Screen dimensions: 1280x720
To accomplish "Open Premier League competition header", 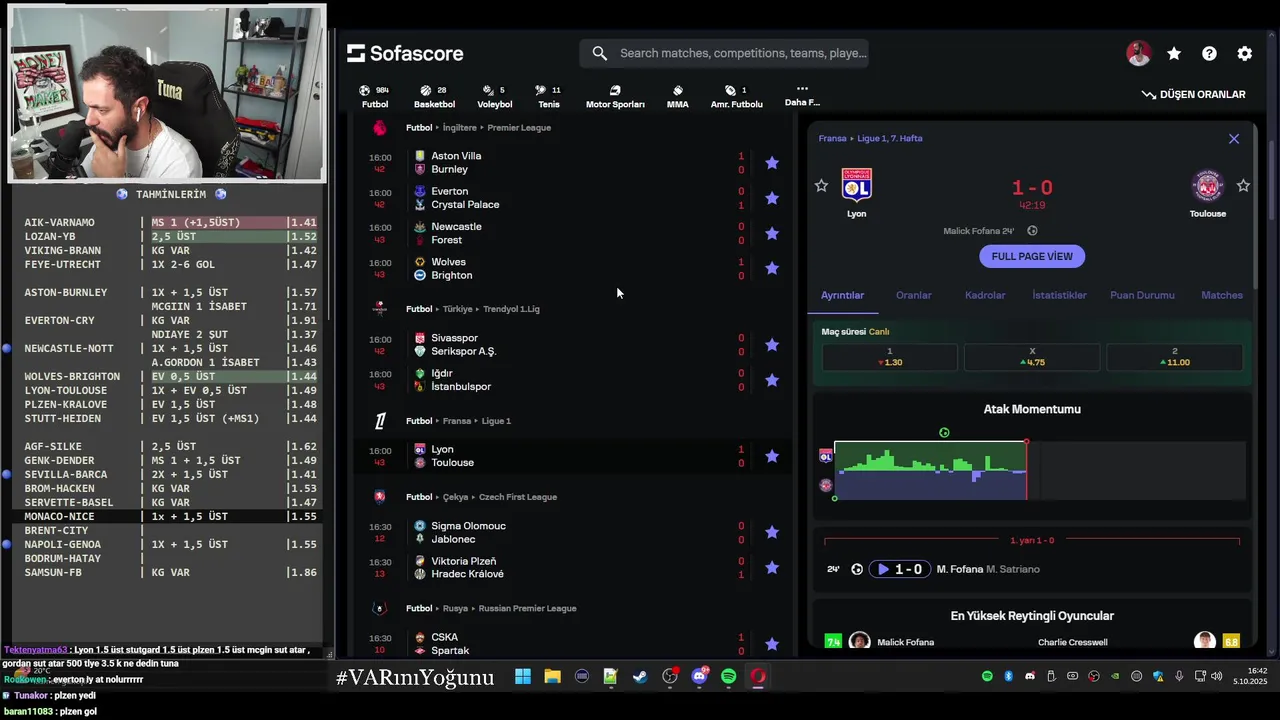I will [x=518, y=128].
